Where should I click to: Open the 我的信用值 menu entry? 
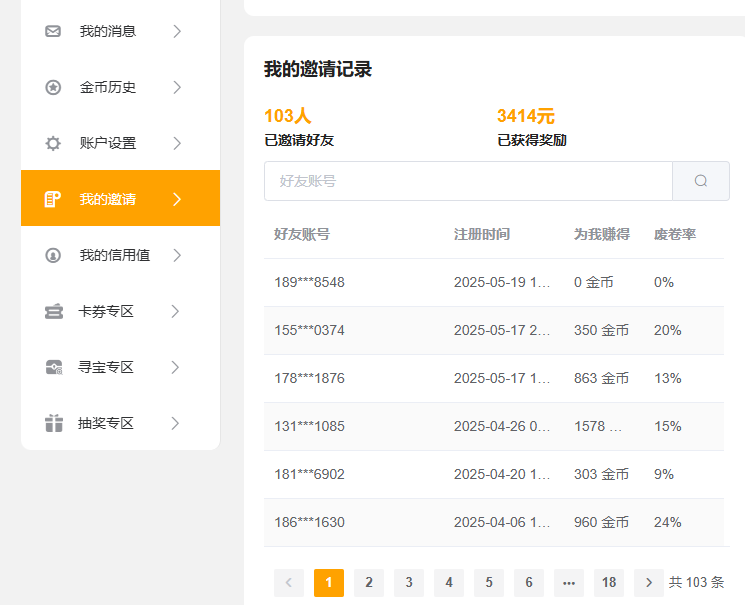pos(120,255)
